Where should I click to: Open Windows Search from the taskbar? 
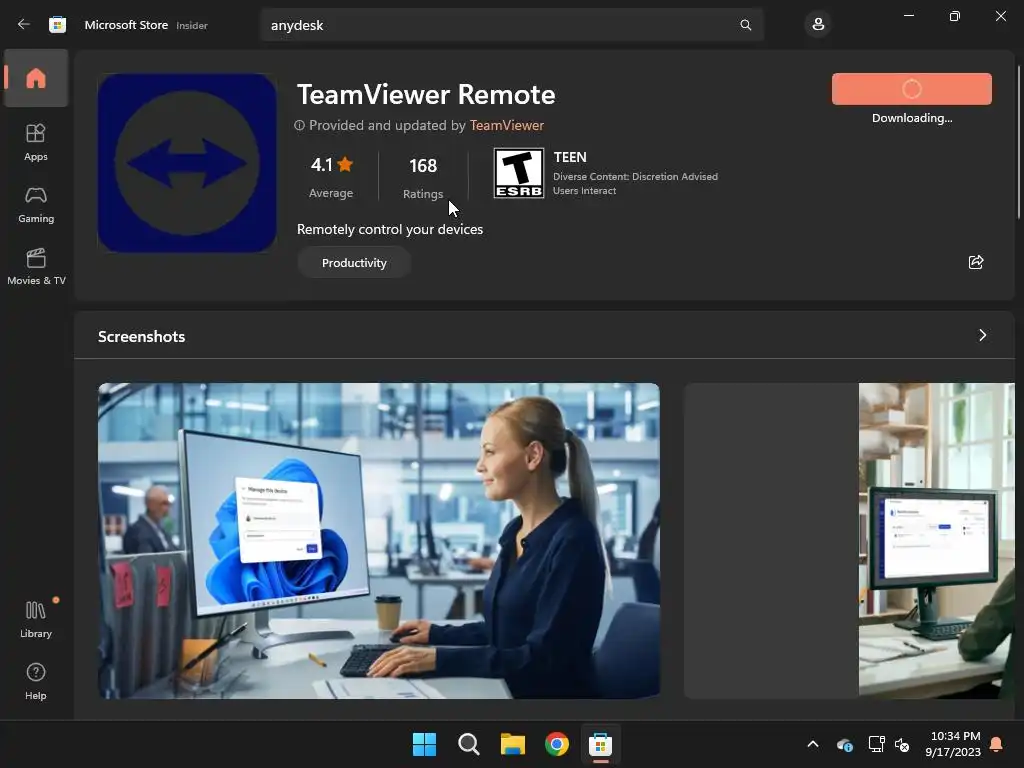469,744
